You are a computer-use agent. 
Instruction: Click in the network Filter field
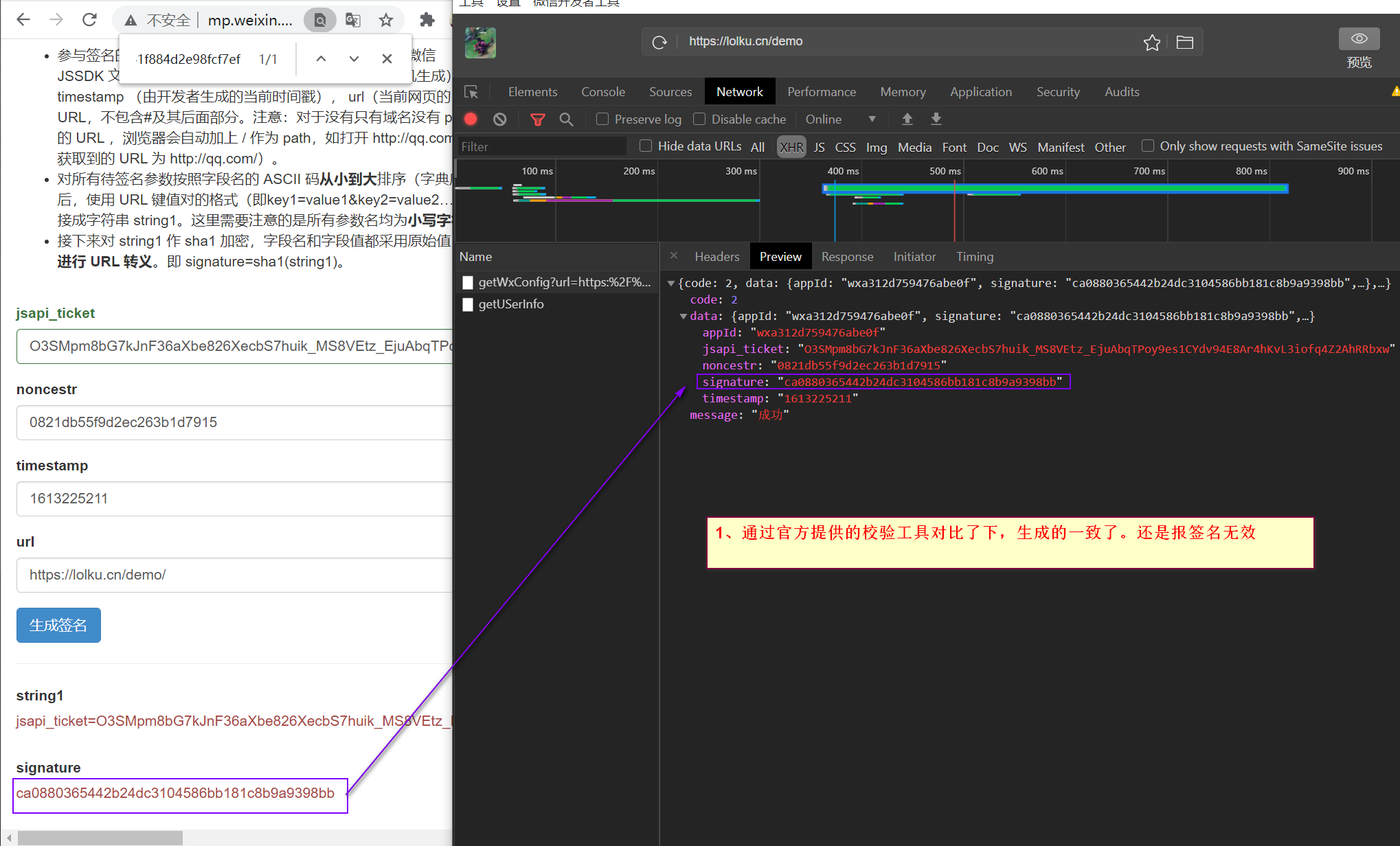click(x=542, y=146)
